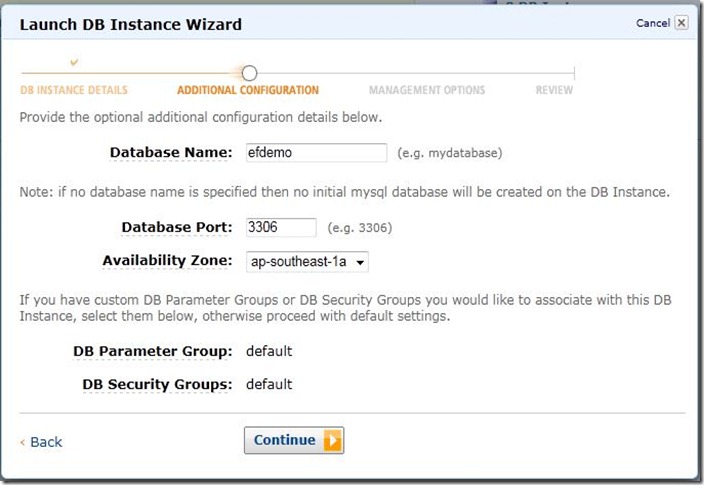Image resolution: width=704 pixels, height=485 pixels.
Task: Jump to Management Options step
Action: (x=427, y=90)
